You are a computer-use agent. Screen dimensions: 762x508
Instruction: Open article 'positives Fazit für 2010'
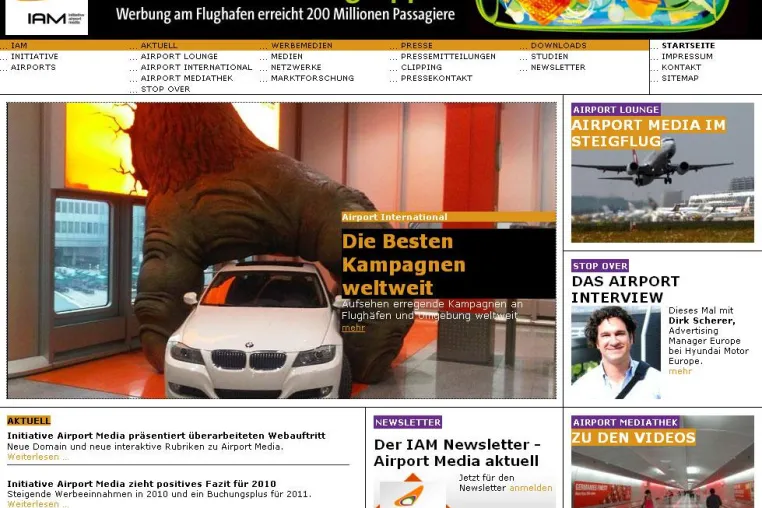141,484
